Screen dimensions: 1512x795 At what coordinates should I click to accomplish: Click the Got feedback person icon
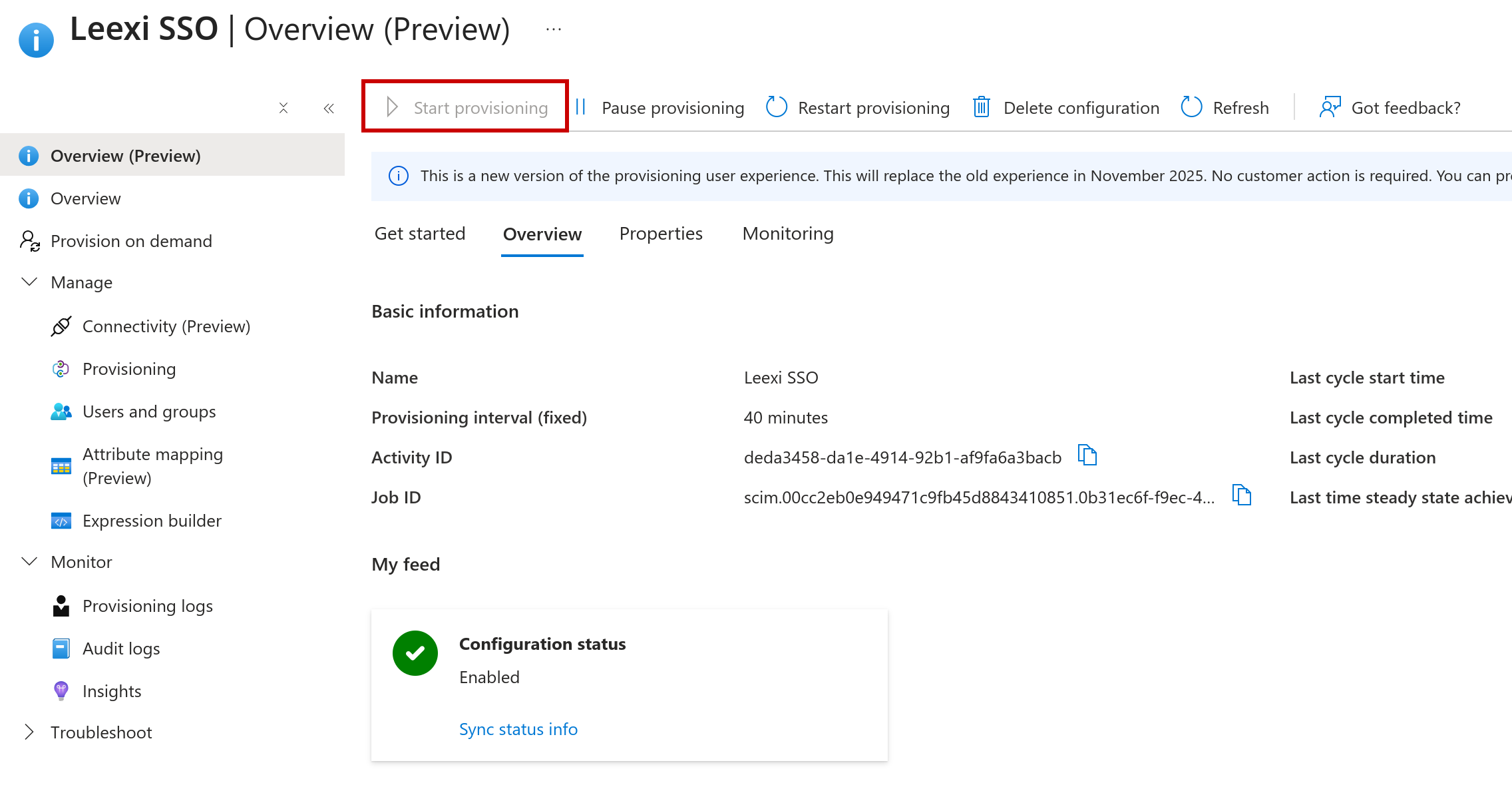click(x=1330, y=107)
